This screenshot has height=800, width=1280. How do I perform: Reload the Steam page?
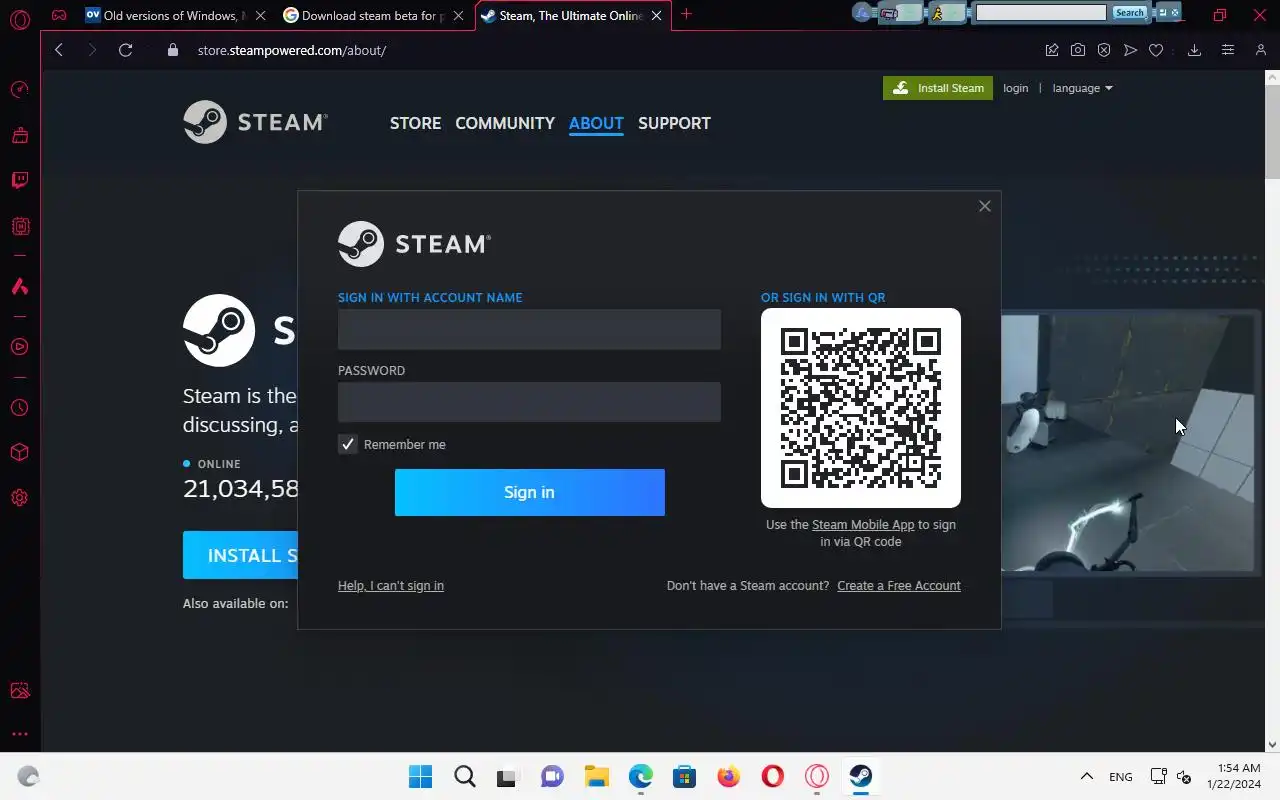pos(125,50)
